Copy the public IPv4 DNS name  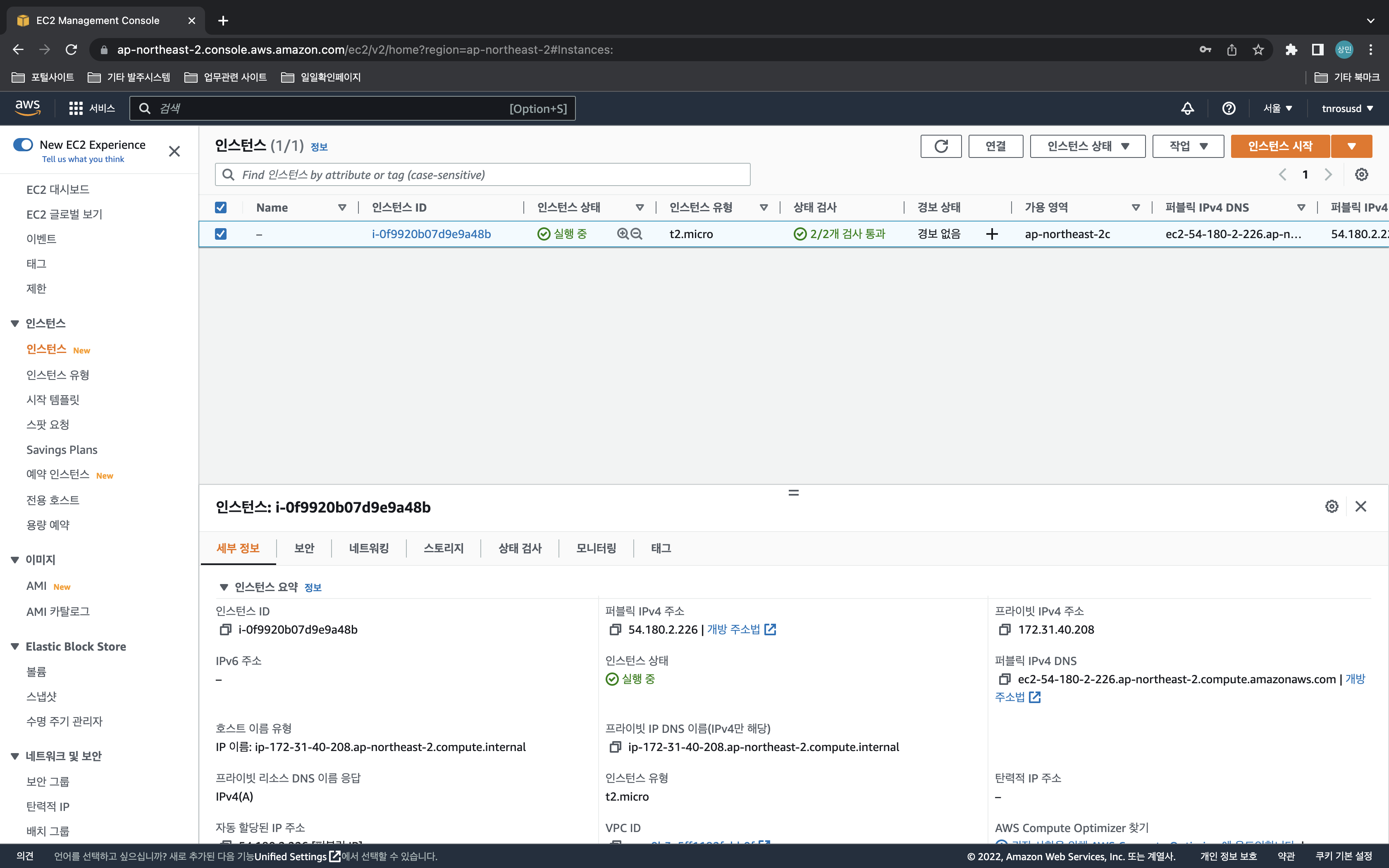coord(1005,679)
